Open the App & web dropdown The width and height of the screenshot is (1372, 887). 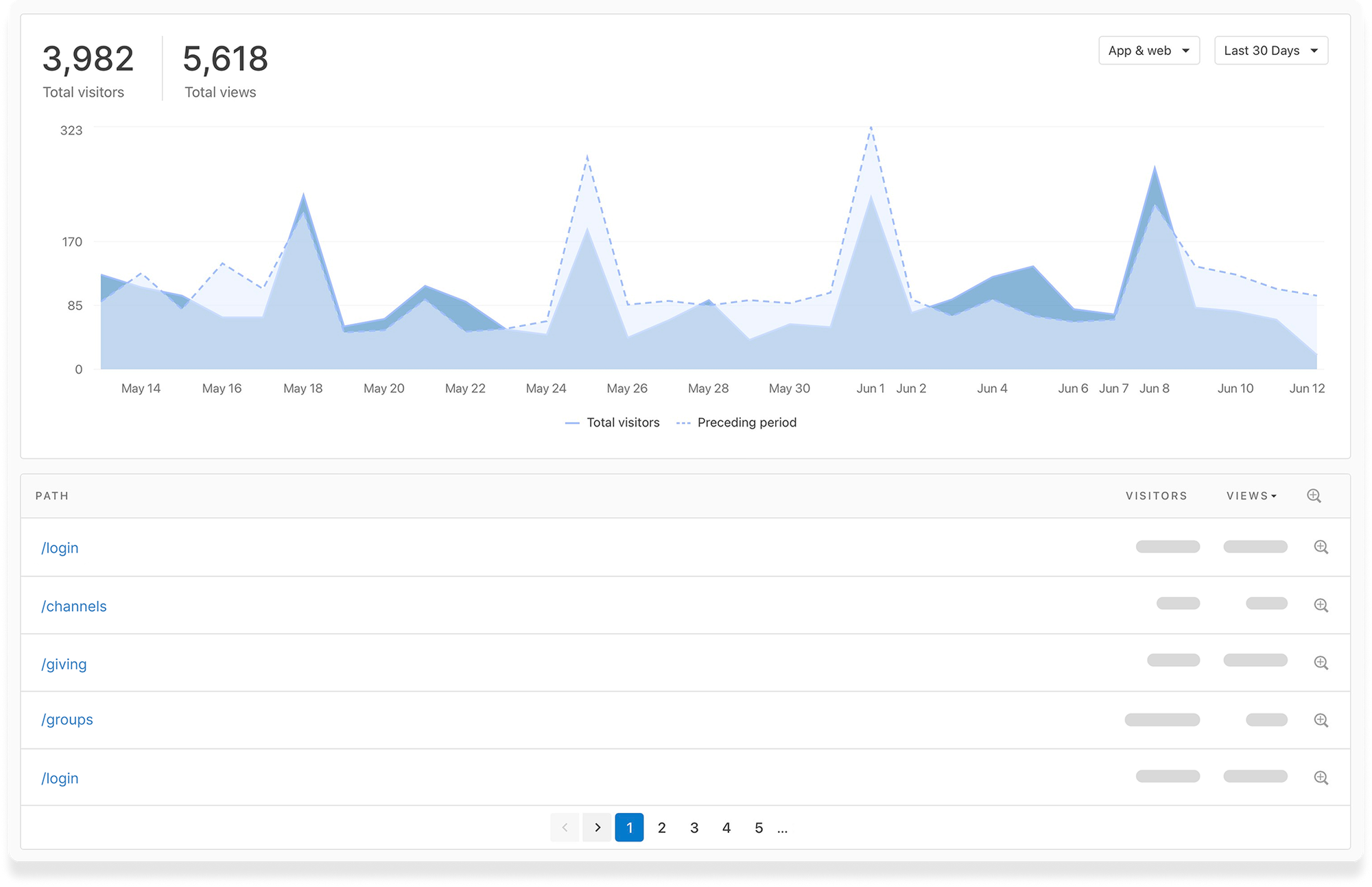(1148, 51)
